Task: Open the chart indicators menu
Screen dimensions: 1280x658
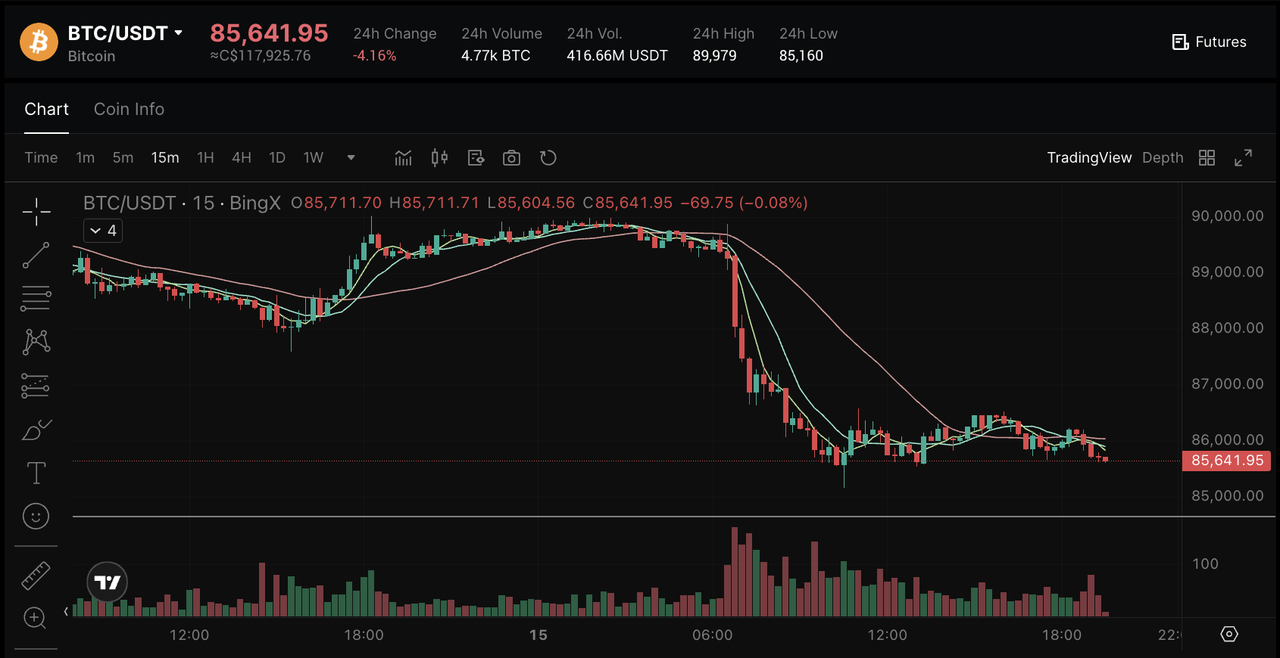Action: click(404, 158)
